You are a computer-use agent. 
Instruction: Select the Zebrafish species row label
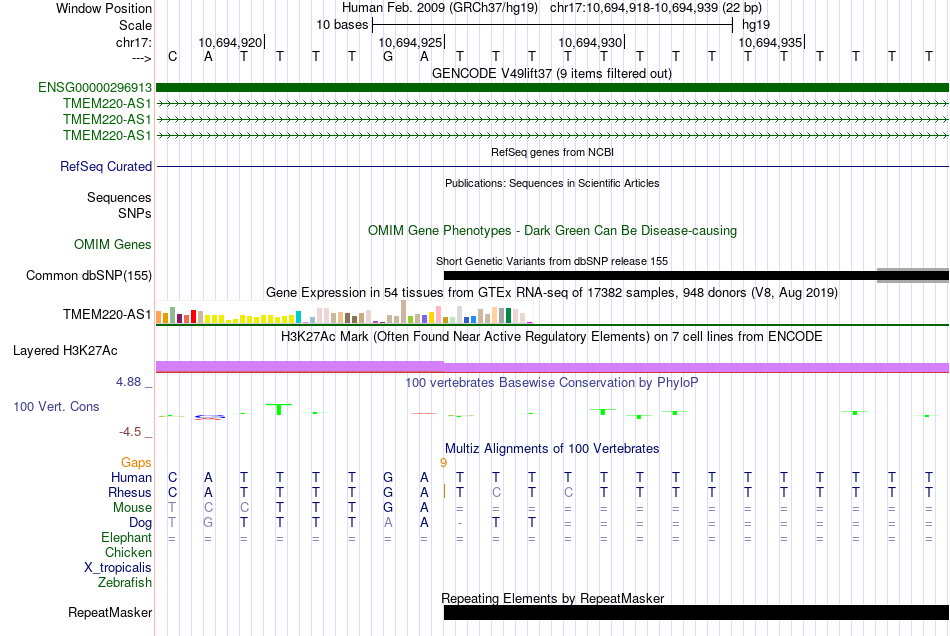[125, 583]
